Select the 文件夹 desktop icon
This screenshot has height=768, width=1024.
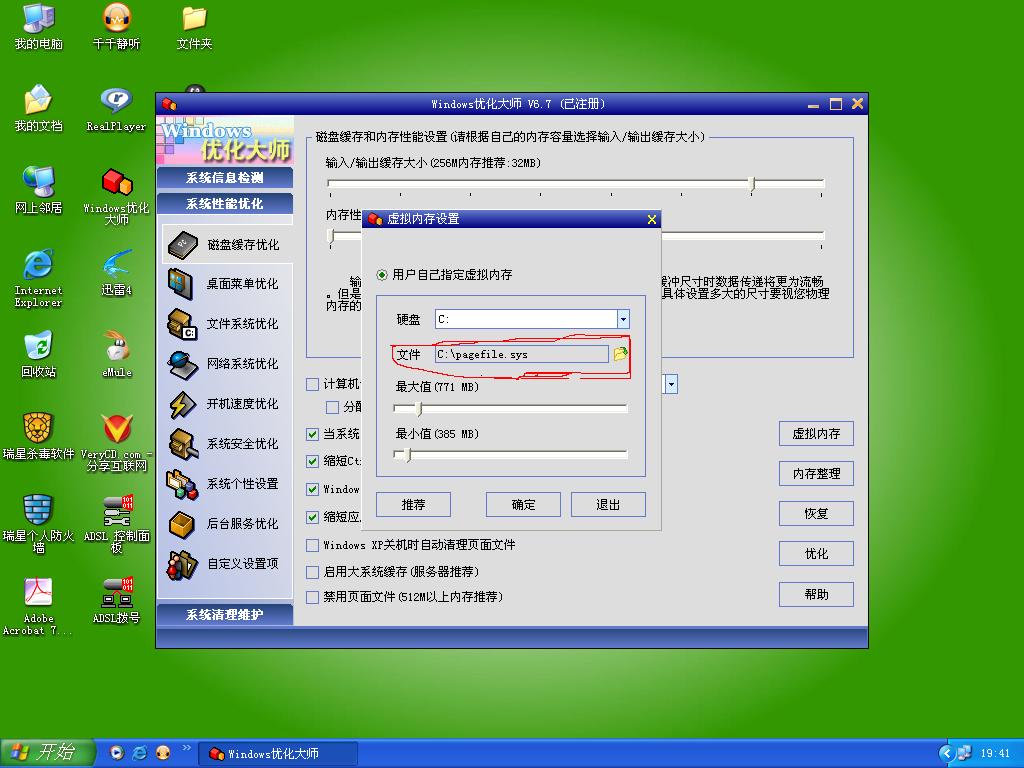[x=194, y=27]
